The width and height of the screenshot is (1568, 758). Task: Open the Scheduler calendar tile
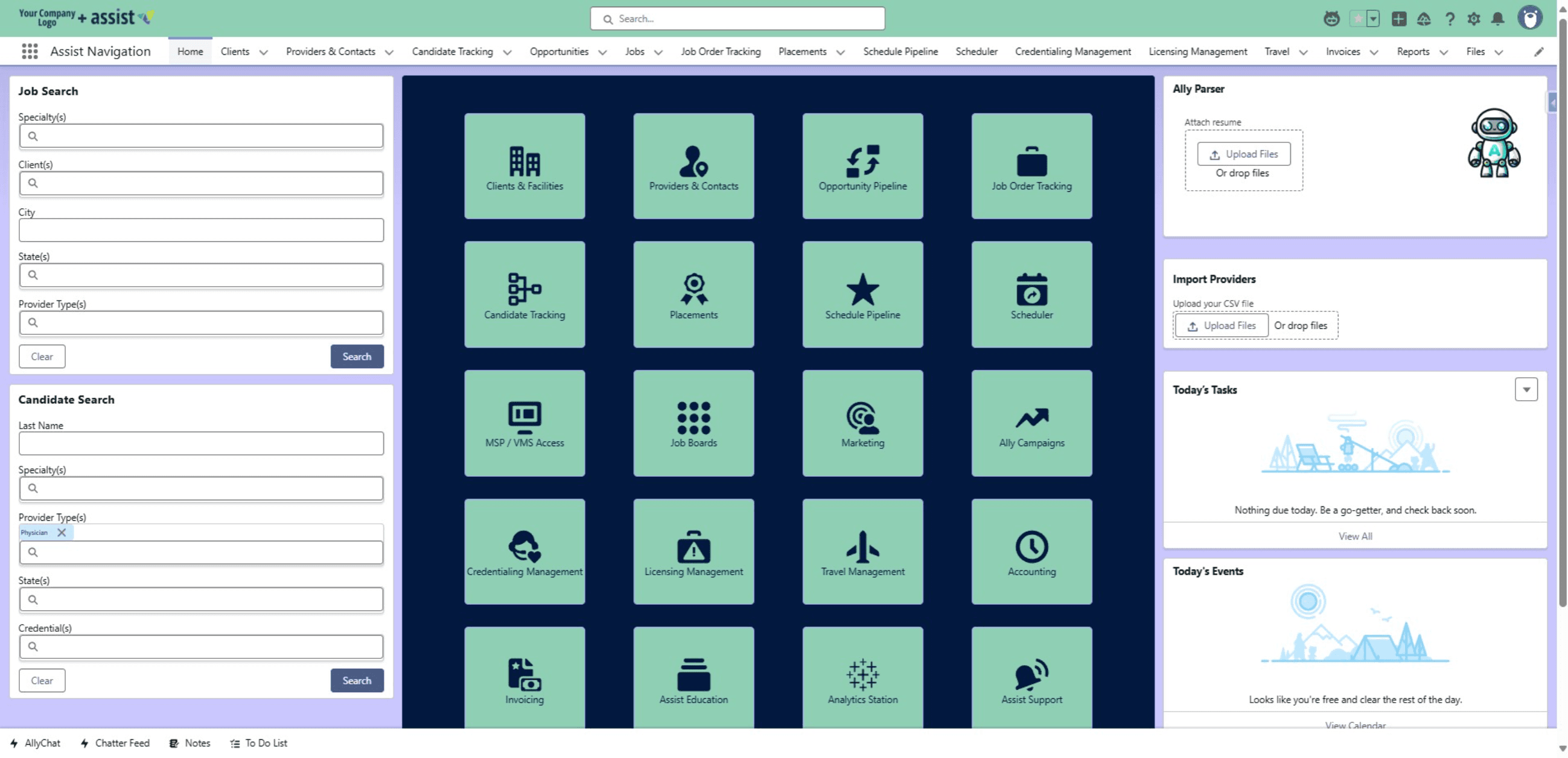click(1031, 295)
